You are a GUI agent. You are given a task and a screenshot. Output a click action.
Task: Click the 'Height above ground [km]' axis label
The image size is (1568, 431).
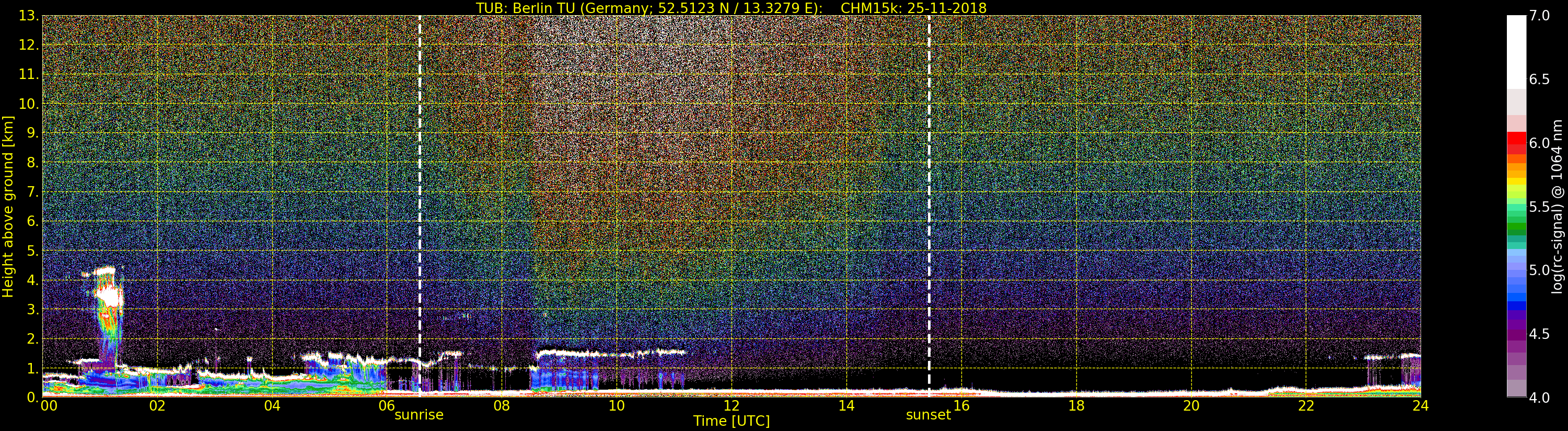(x=8, y=206)
